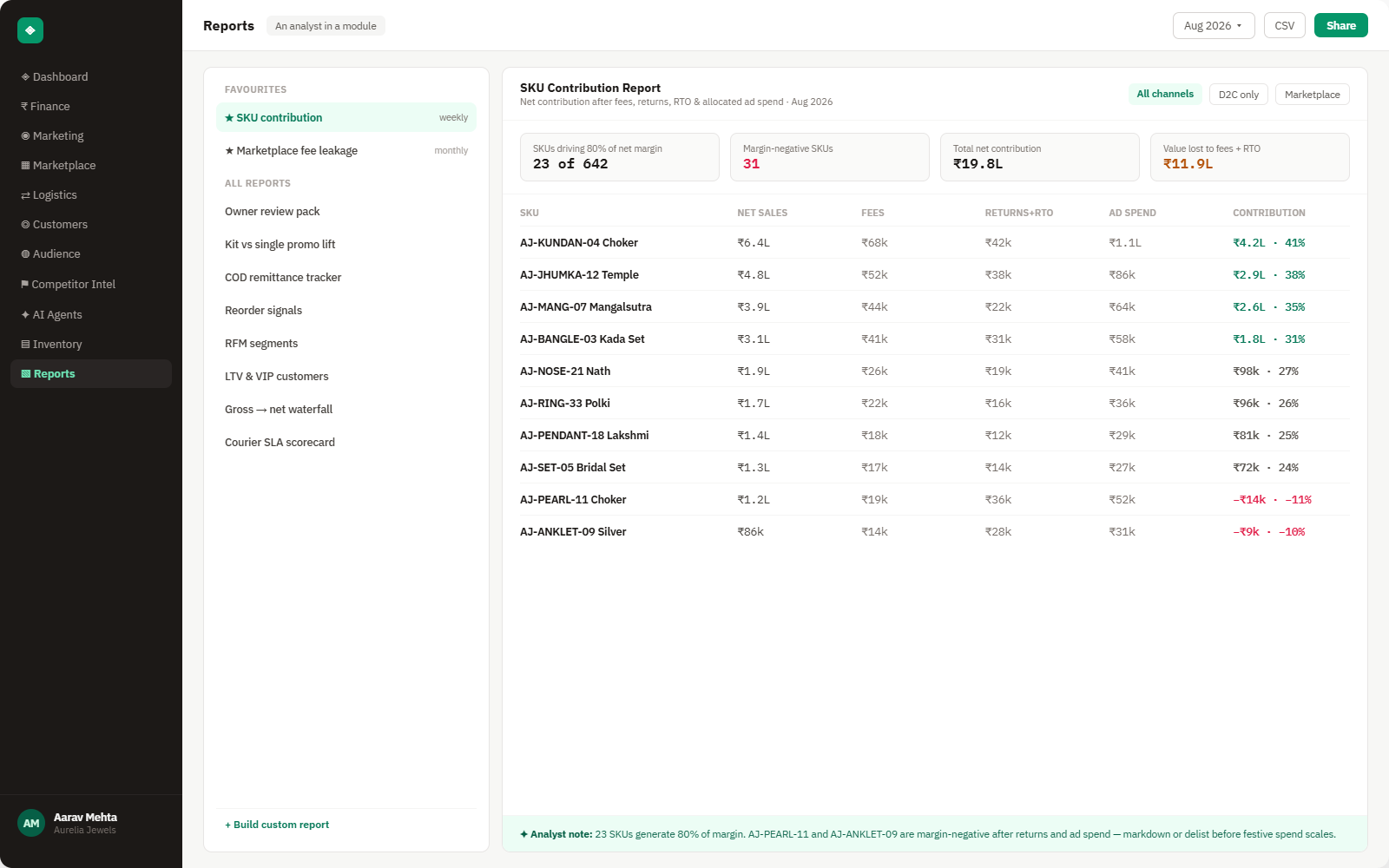Open the Audience section
Viewport: 1389px width, 868px height.
91,253
